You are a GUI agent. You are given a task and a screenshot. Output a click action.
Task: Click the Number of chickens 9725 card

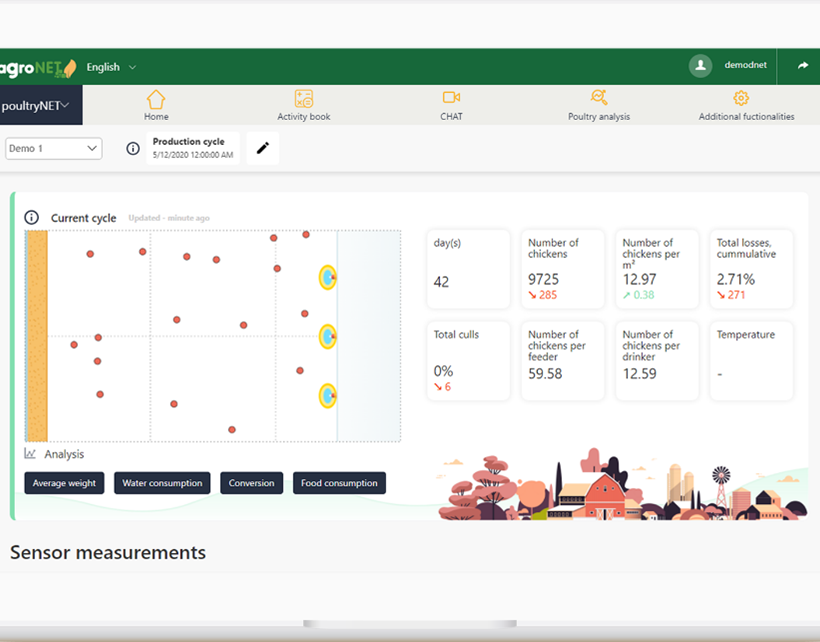tap(563, 269)
